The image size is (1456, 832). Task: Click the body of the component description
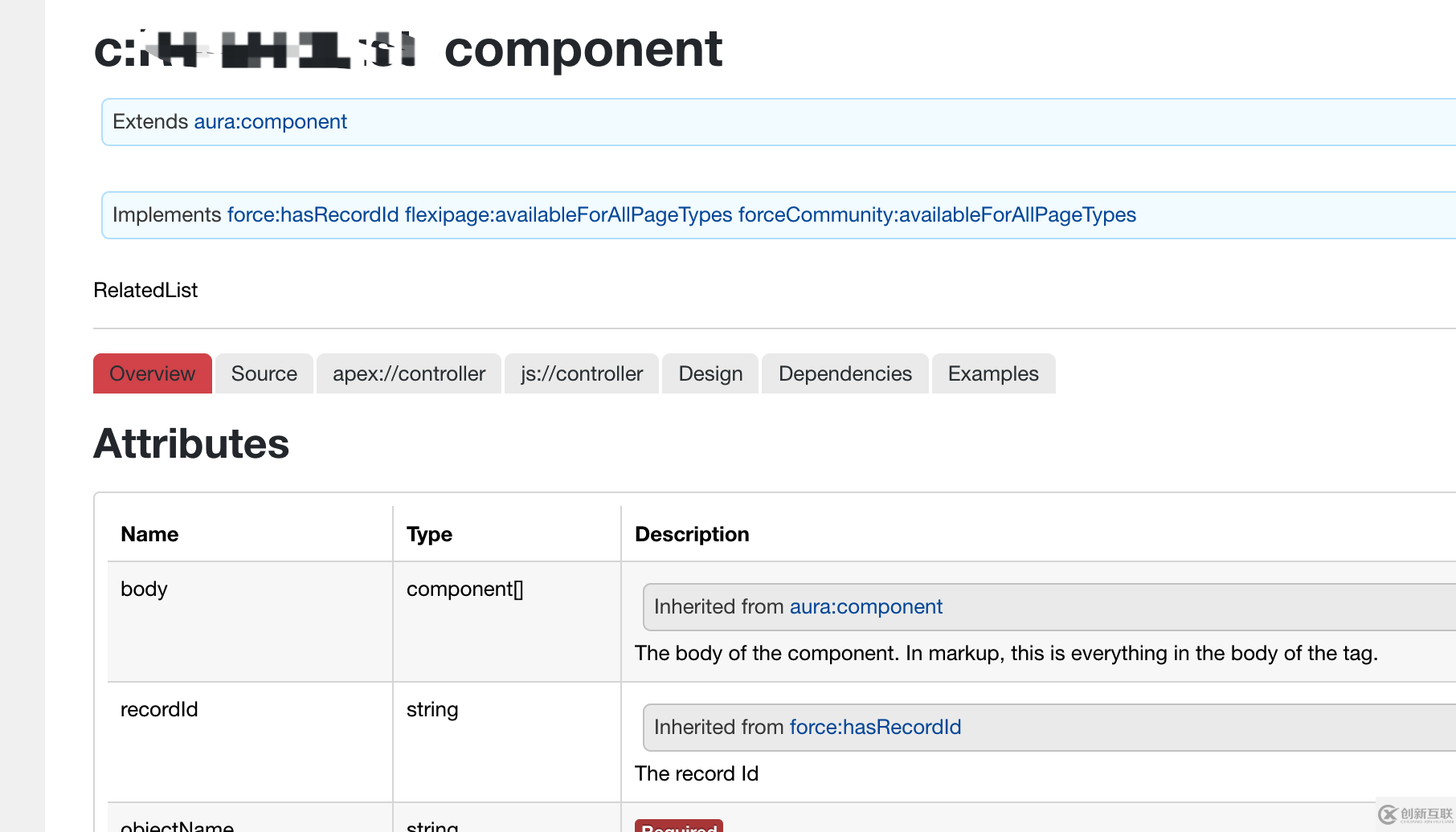click(x=1006, y=653)
